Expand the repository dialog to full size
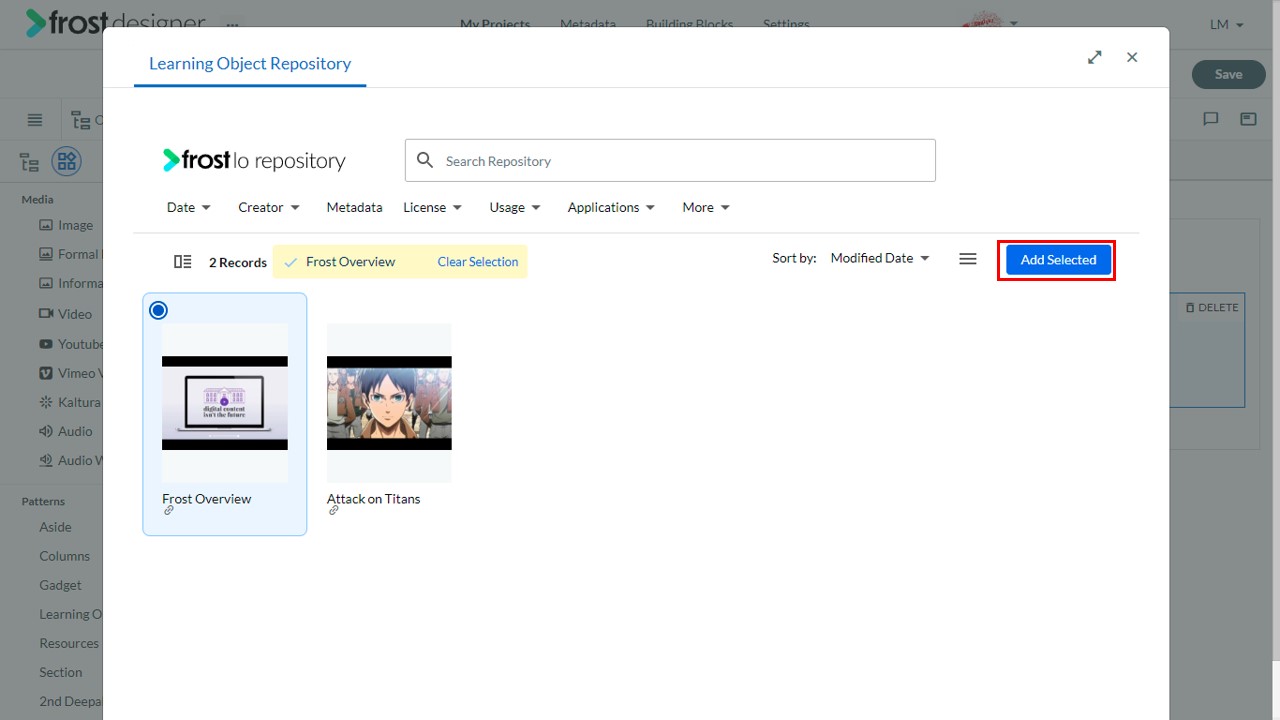Viewport: 1280px width, 720px height. point(1095,57)
